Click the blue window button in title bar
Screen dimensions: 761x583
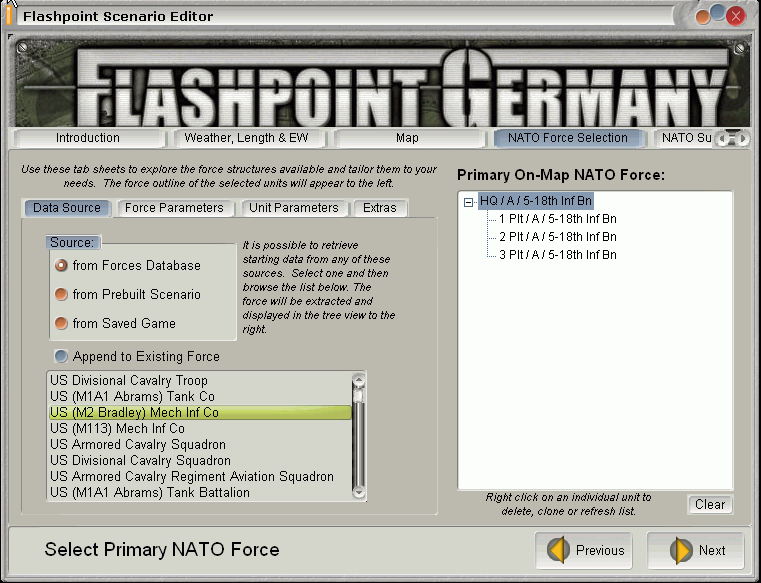pyautogui.click(x=718, y=12)
